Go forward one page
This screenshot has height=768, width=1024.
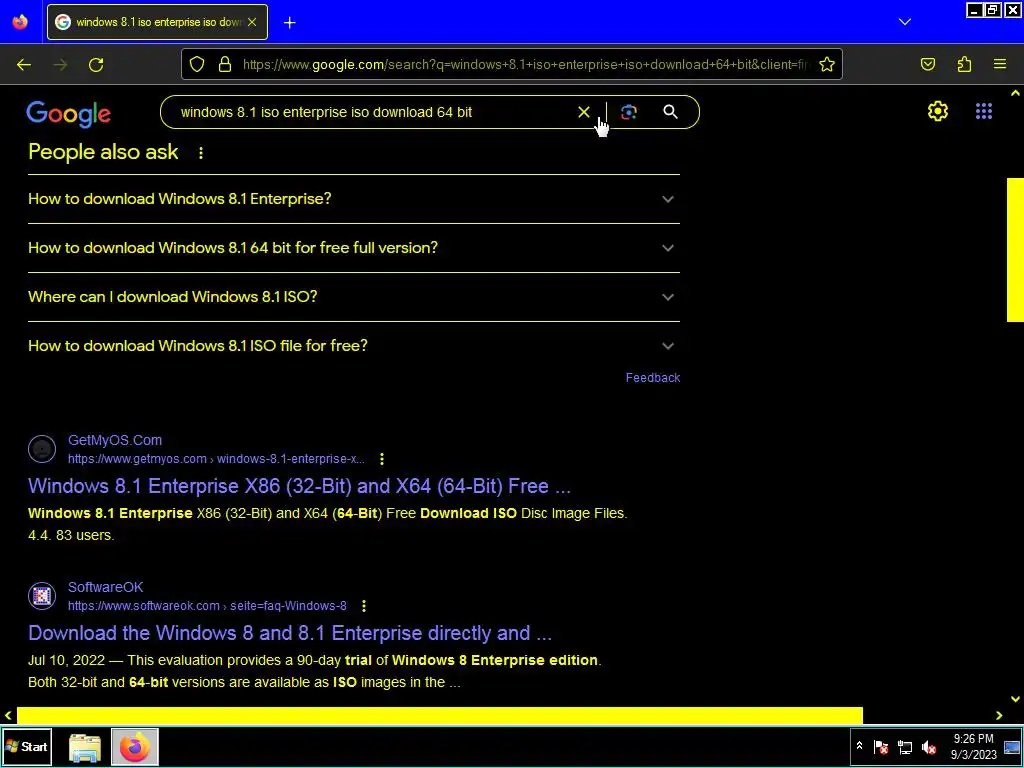pyautogui.click(x=60, y=64)
